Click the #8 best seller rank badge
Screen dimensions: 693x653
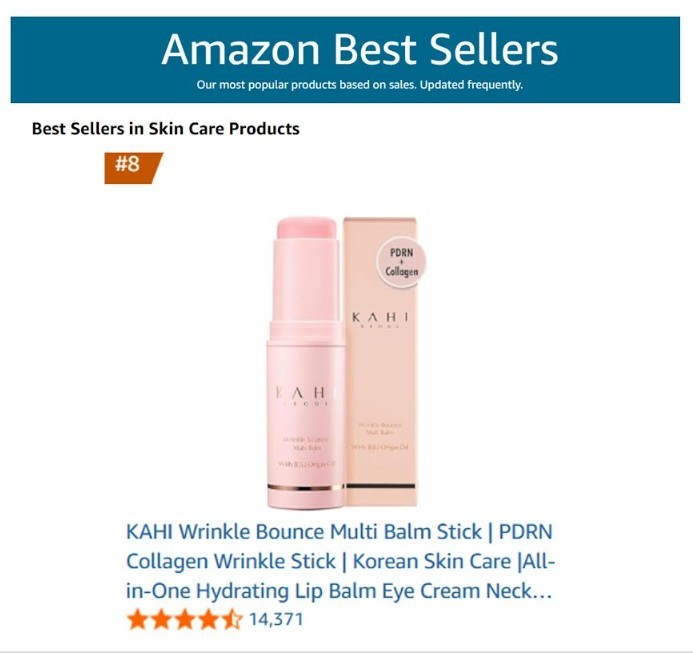point(133,168)
